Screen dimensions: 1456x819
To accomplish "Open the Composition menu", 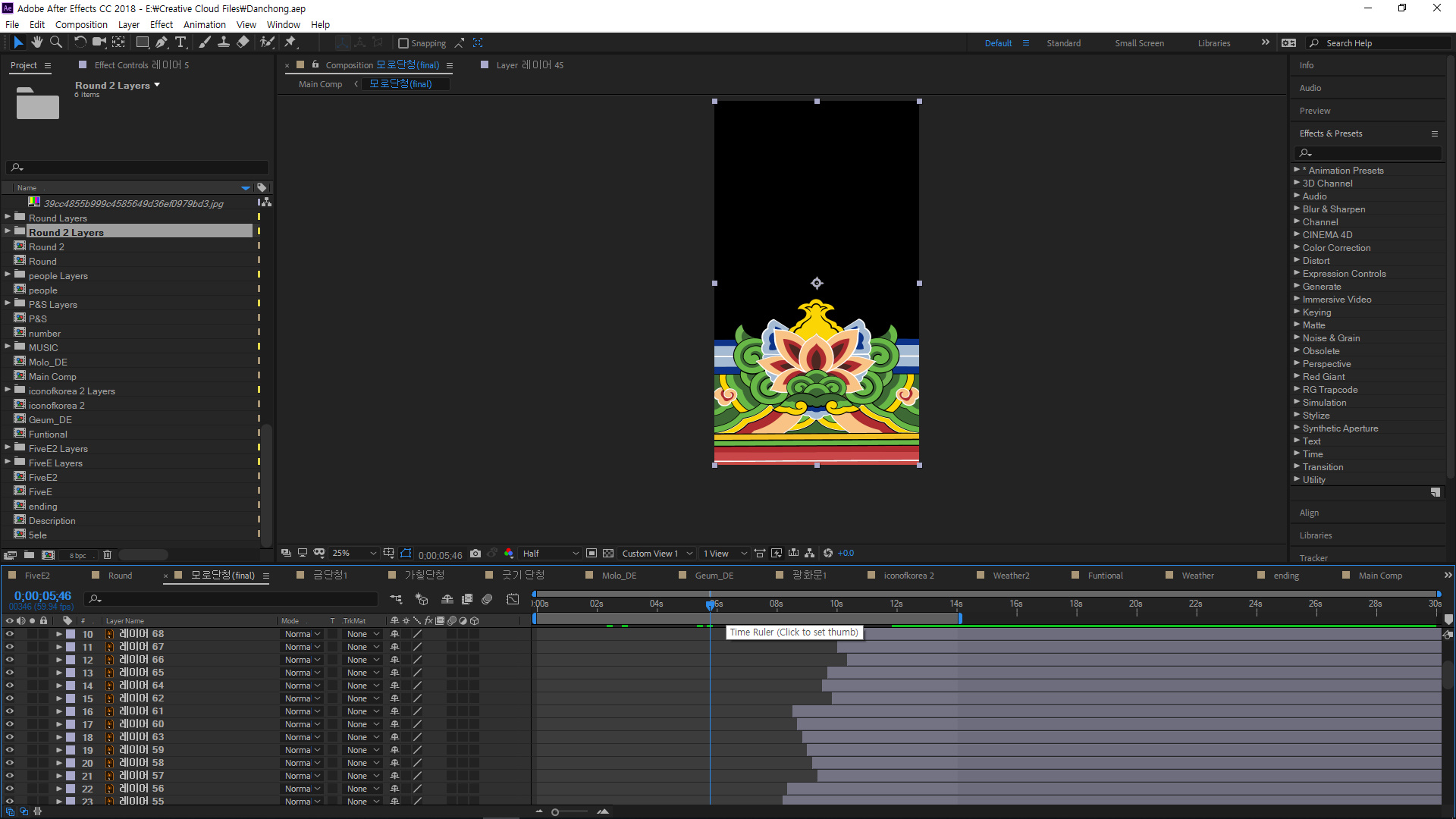I will pyautogui.click(x=81, y=24).
